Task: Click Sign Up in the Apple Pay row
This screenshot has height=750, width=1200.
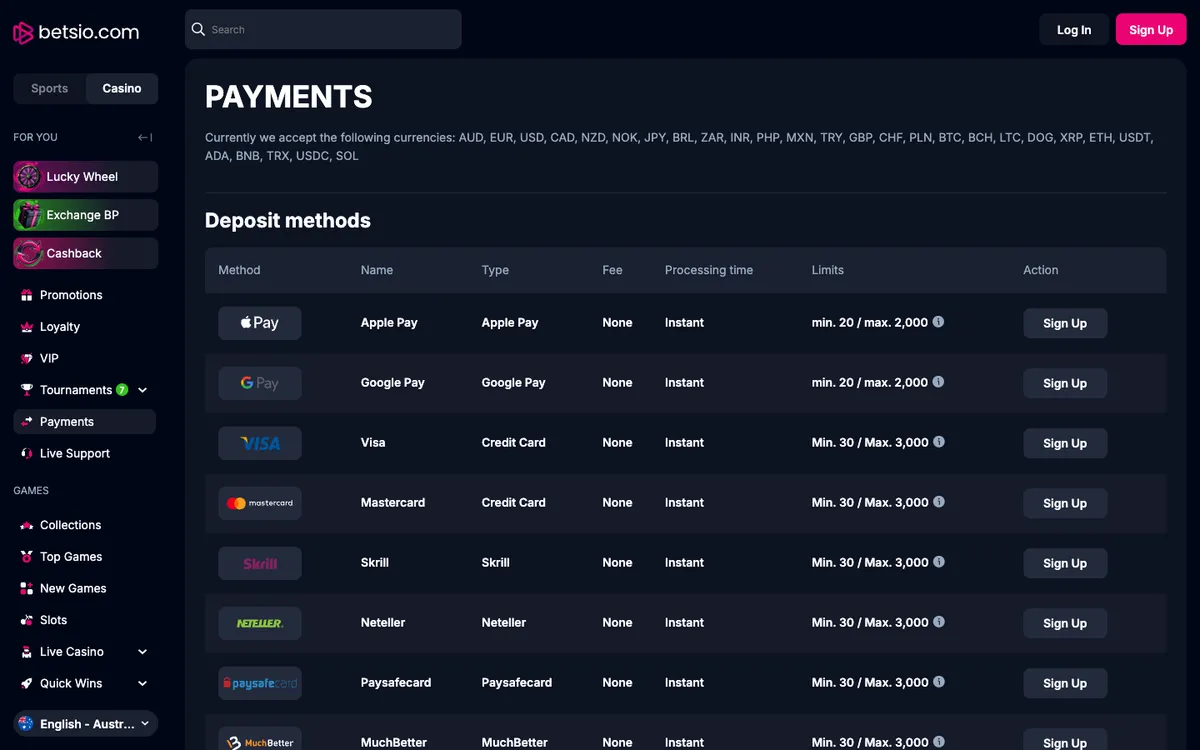Action: pyautogui.click(x=1065, y=323)
